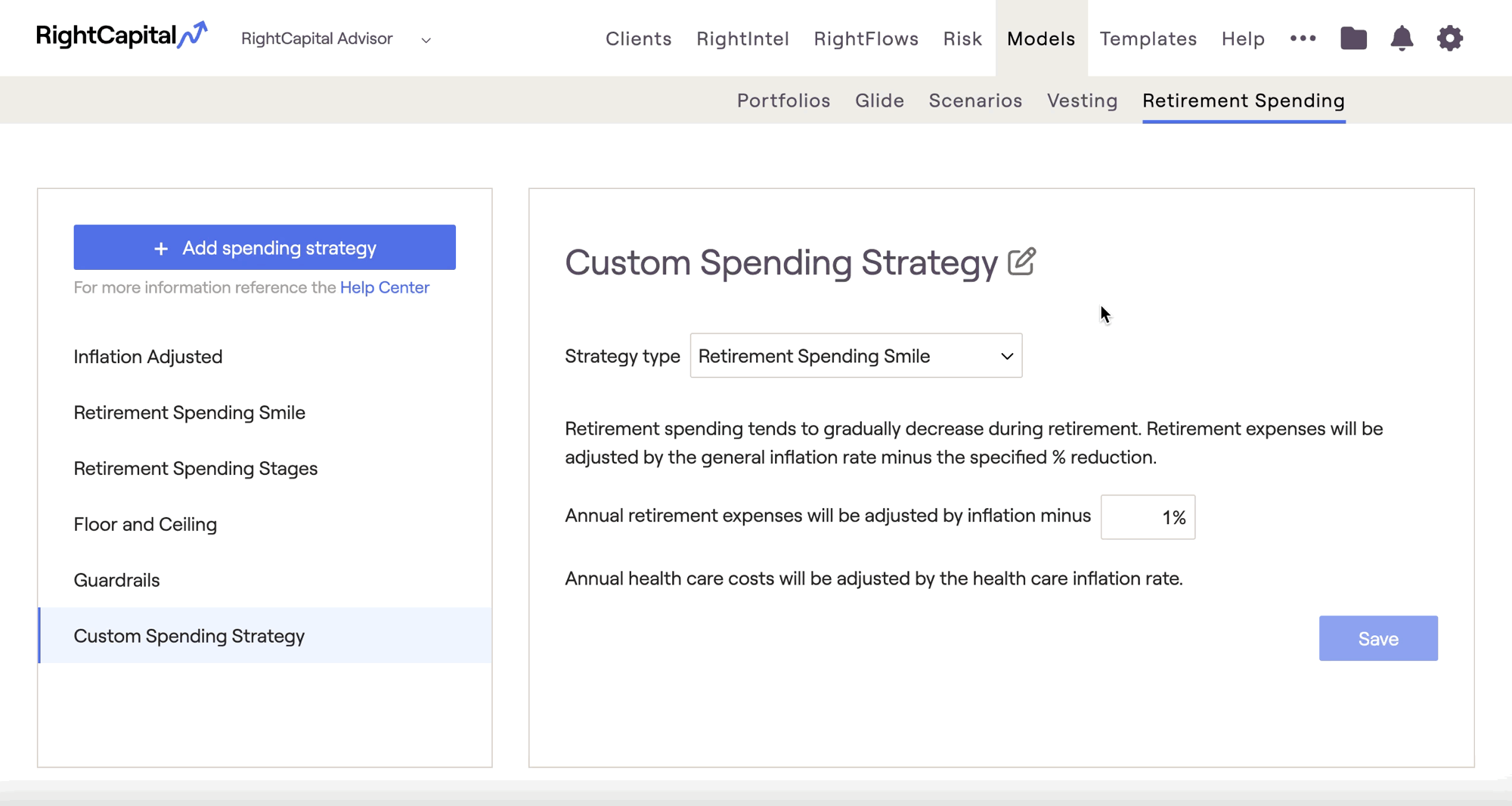Click the inflation minus percentage field

[1148, 517]
